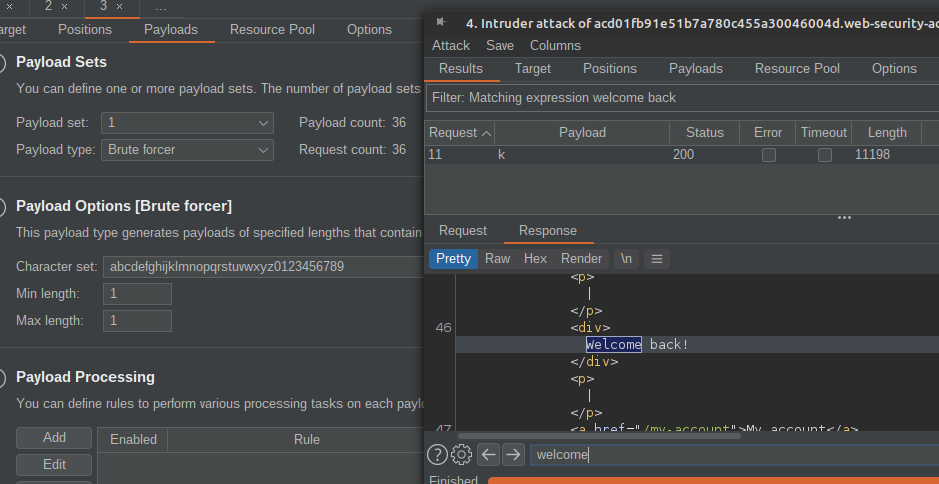The width and height of the screenshot is (939, 484).
Task: Open search settings gear icon
Action: [461, 455]
